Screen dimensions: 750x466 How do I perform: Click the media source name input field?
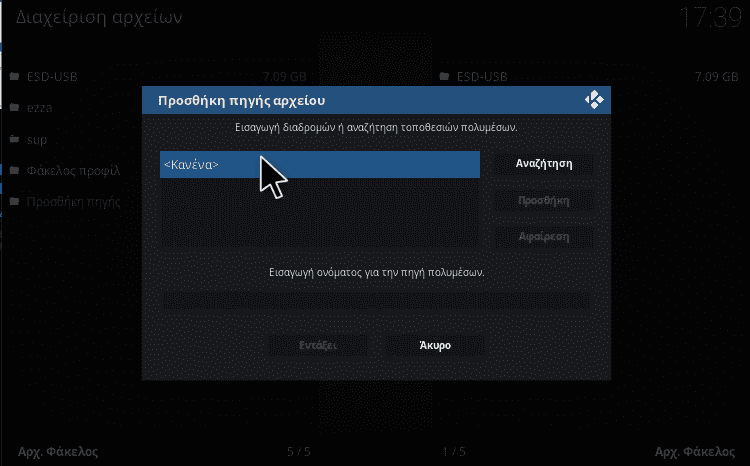pyautogui.click(x=376, y=301)
